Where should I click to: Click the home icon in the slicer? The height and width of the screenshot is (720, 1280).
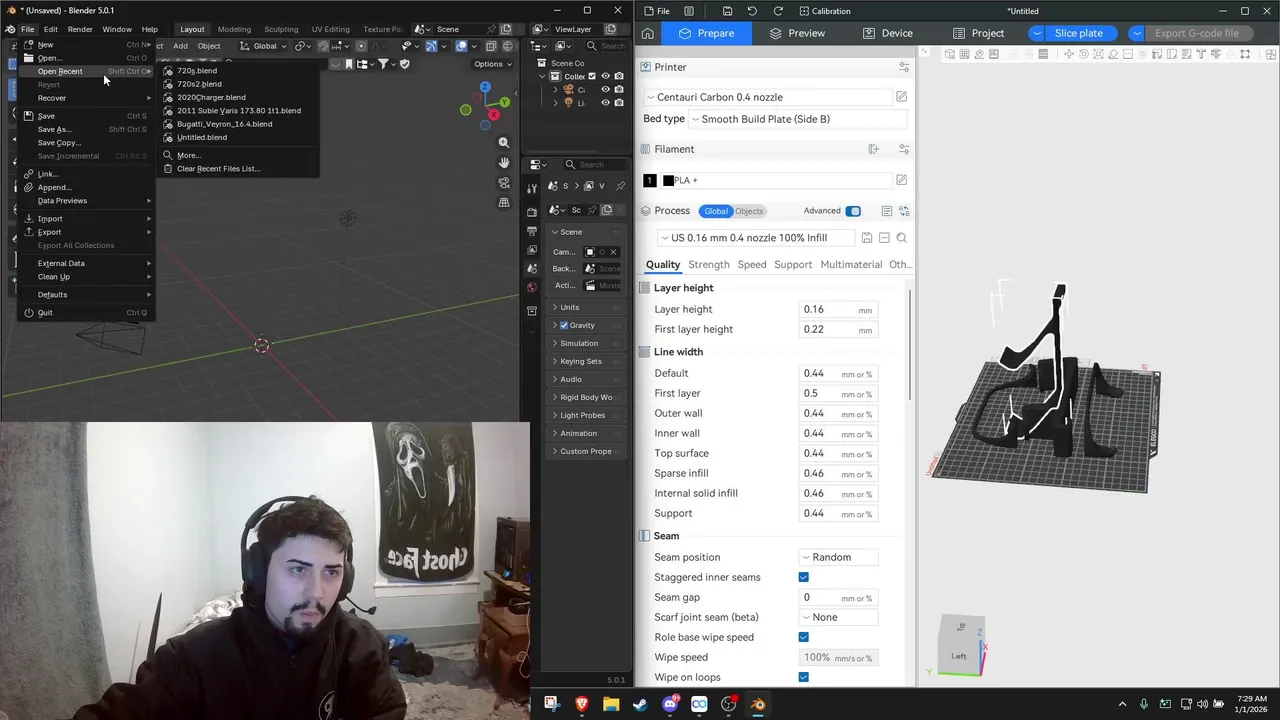[648, 33]
